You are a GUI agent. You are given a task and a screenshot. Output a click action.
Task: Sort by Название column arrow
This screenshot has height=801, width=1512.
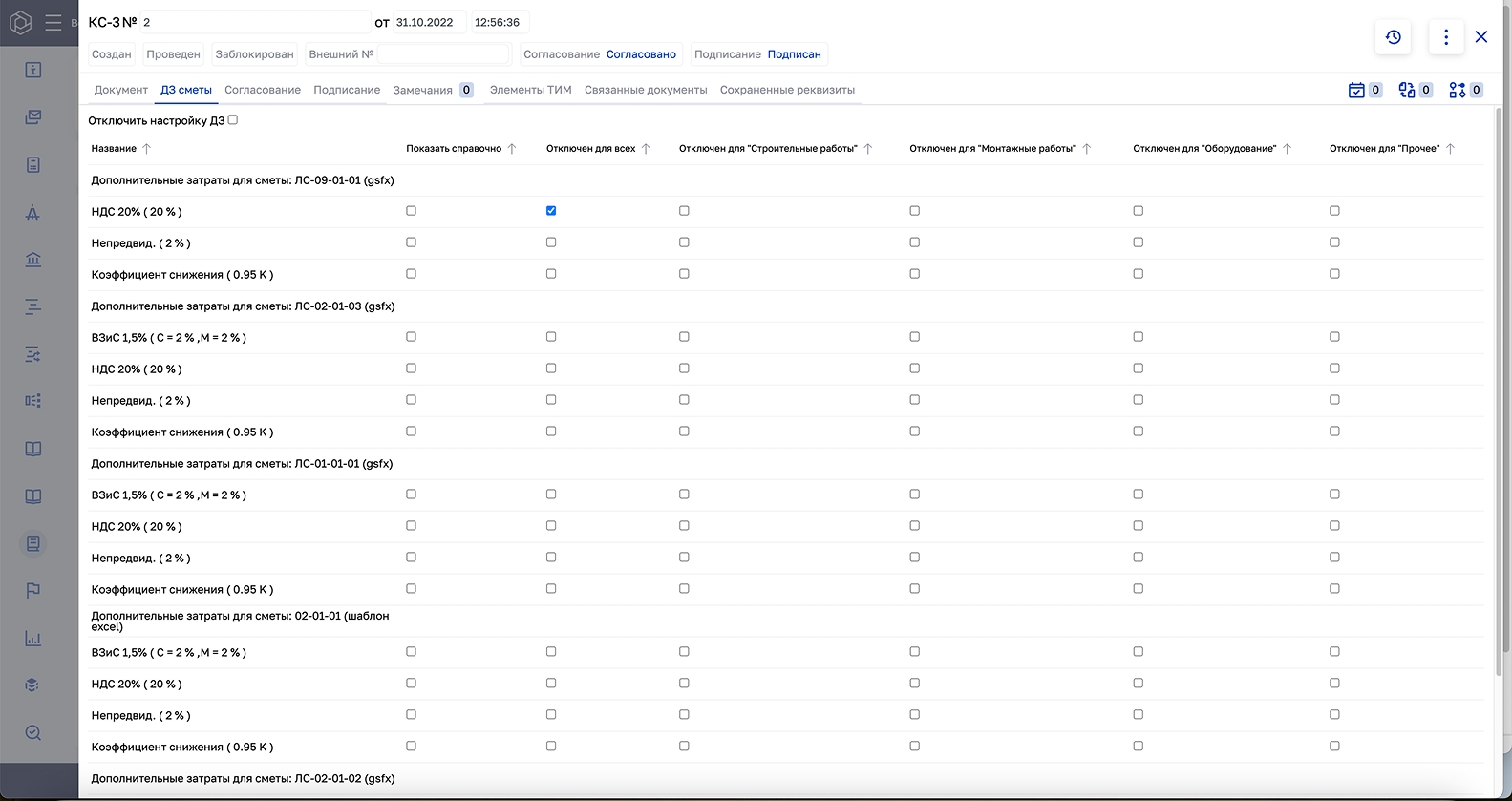point(146,149)
